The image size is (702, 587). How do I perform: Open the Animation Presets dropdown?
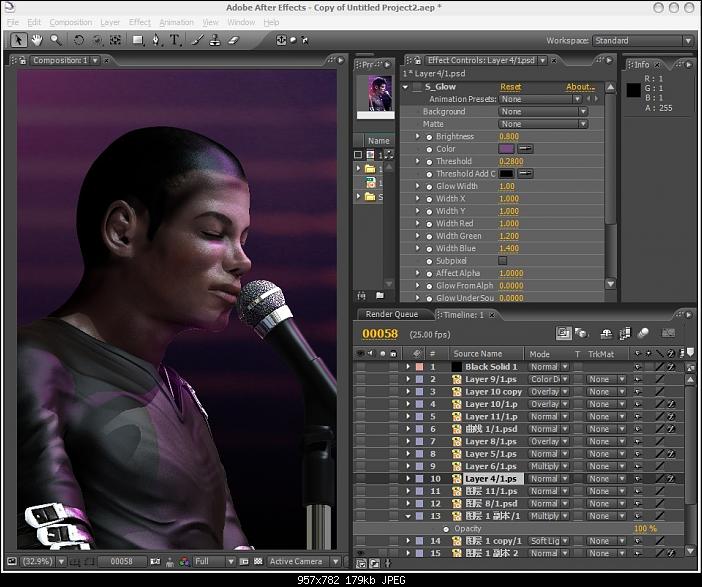[540, 99]
